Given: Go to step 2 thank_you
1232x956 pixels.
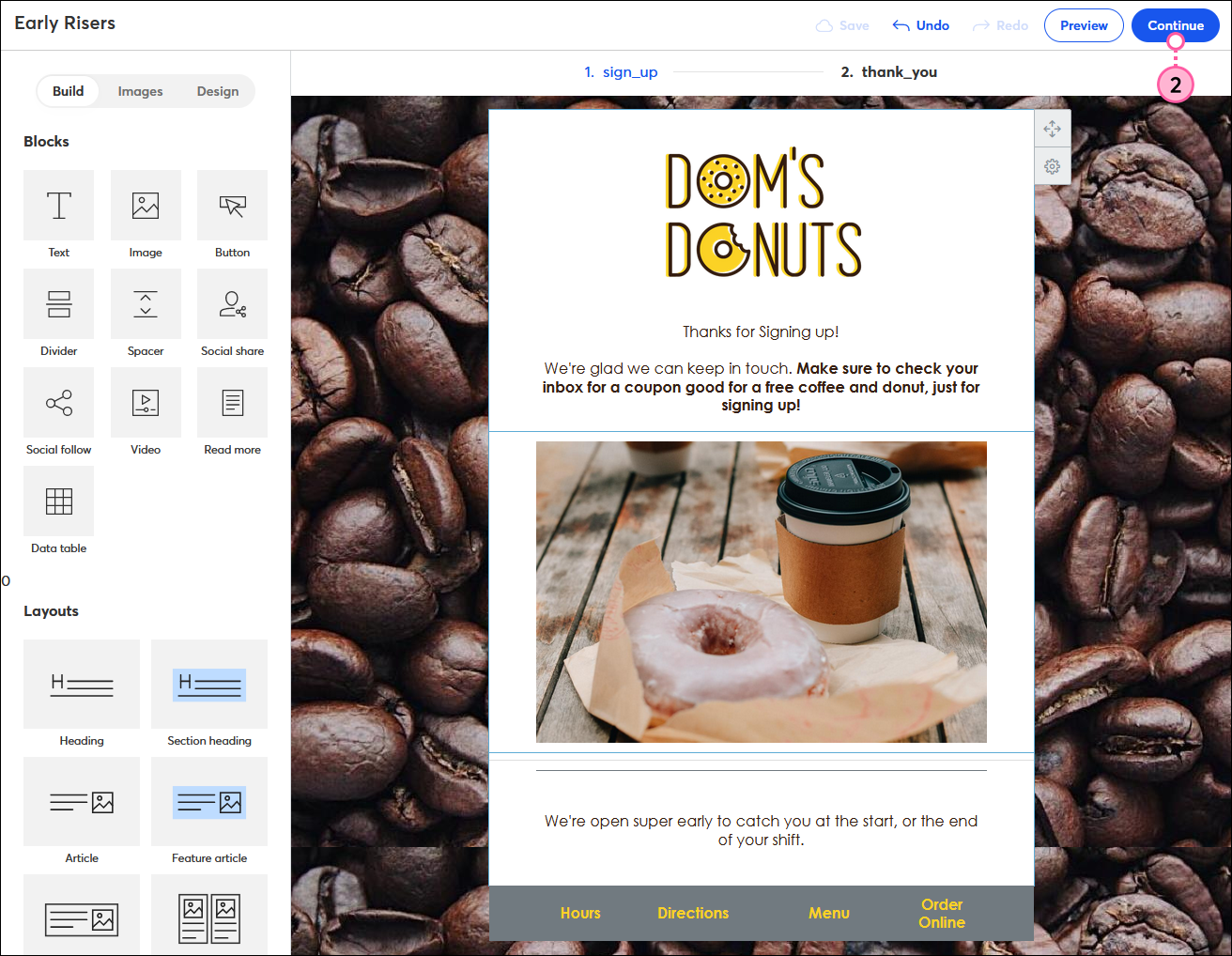Looking at the screenshot, I should coord(888,72).
